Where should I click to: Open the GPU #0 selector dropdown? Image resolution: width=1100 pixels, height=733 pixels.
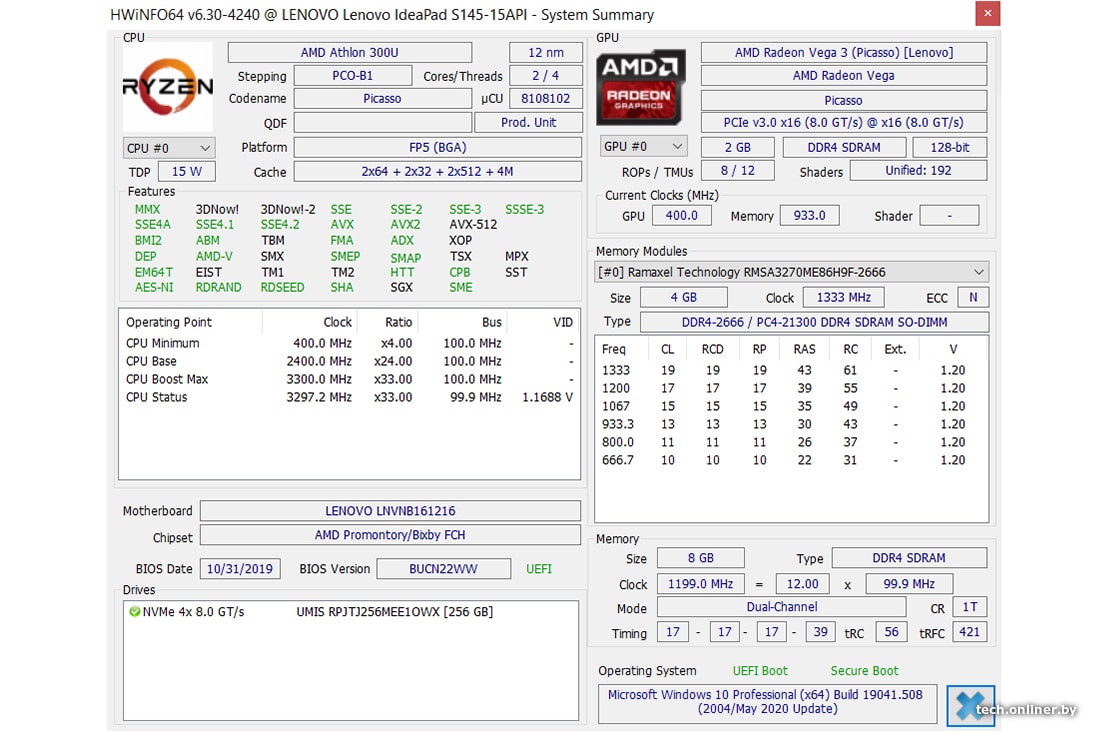point(644,147)
